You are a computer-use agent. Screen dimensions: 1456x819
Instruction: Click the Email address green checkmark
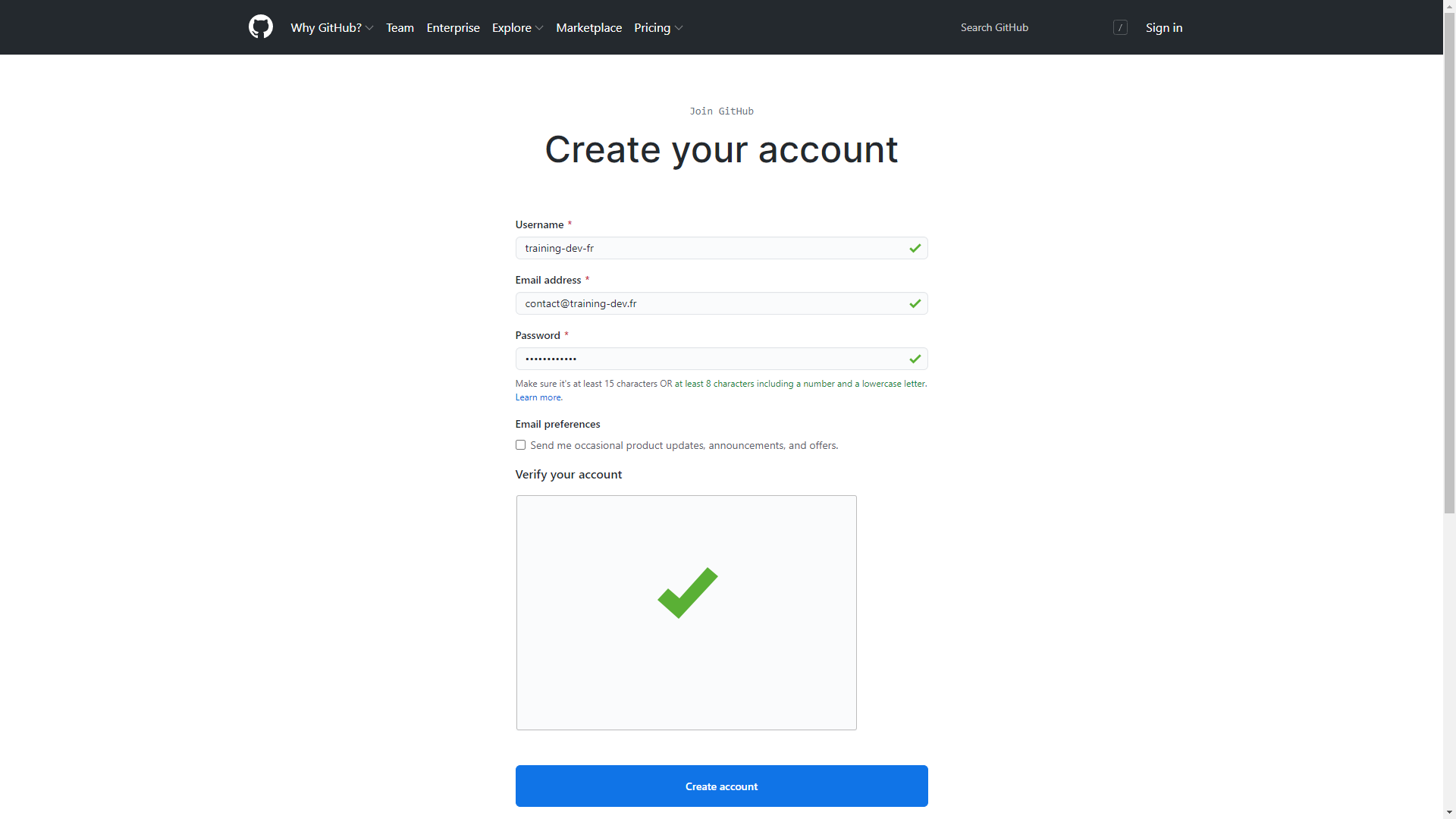point(915,303)
